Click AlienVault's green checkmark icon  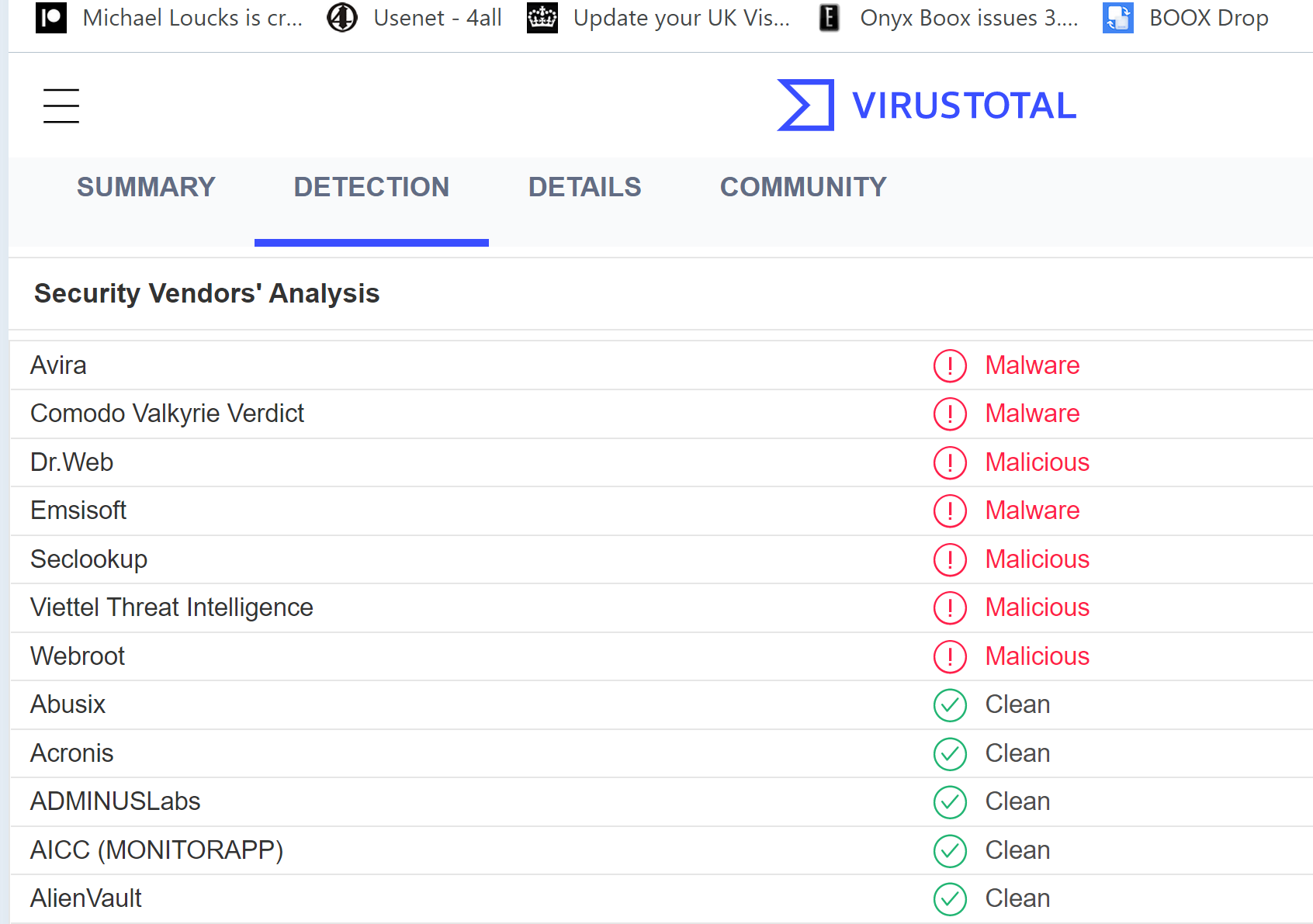pos(950,899)
